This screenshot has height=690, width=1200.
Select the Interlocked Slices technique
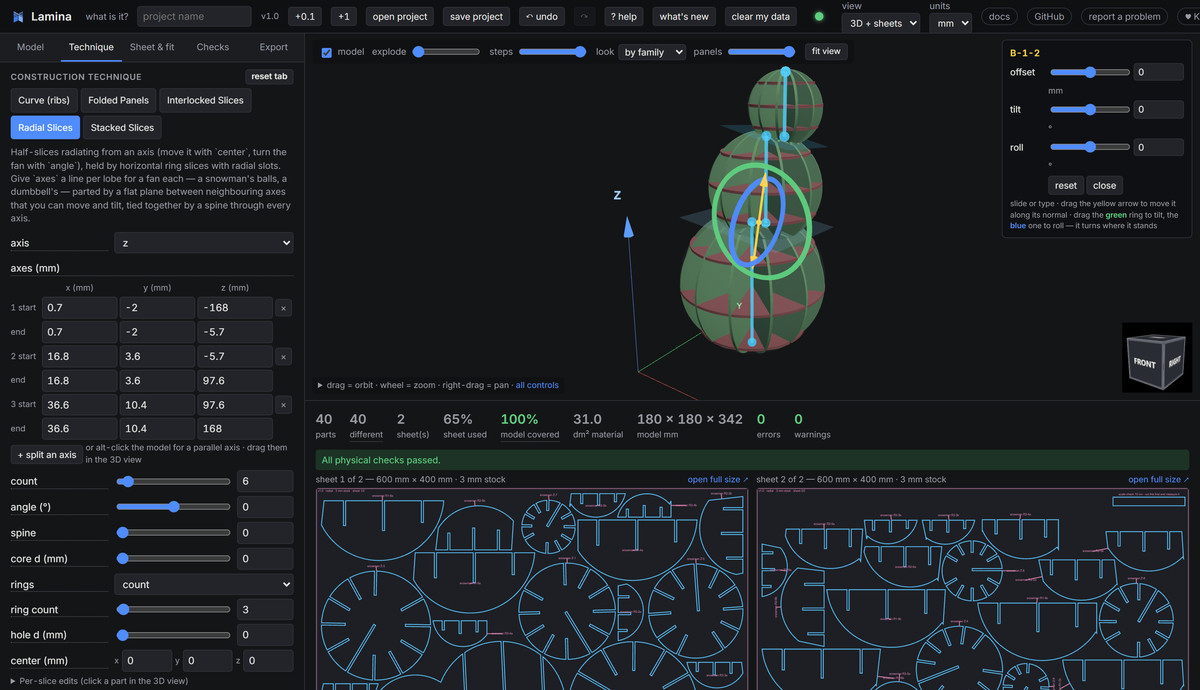click(x=205, y=100)
